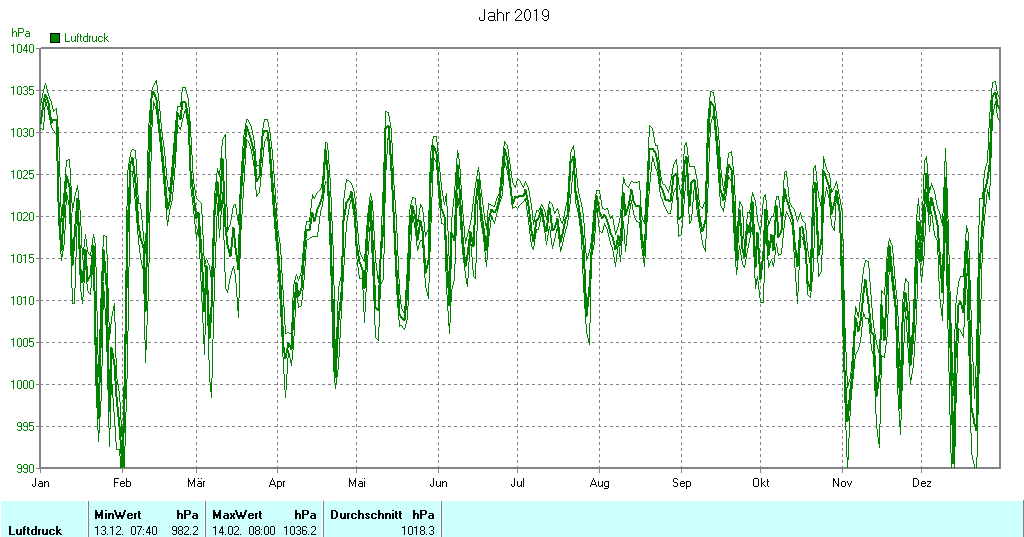Select the Feb marker on the time axis

click(x=122, y=483)
